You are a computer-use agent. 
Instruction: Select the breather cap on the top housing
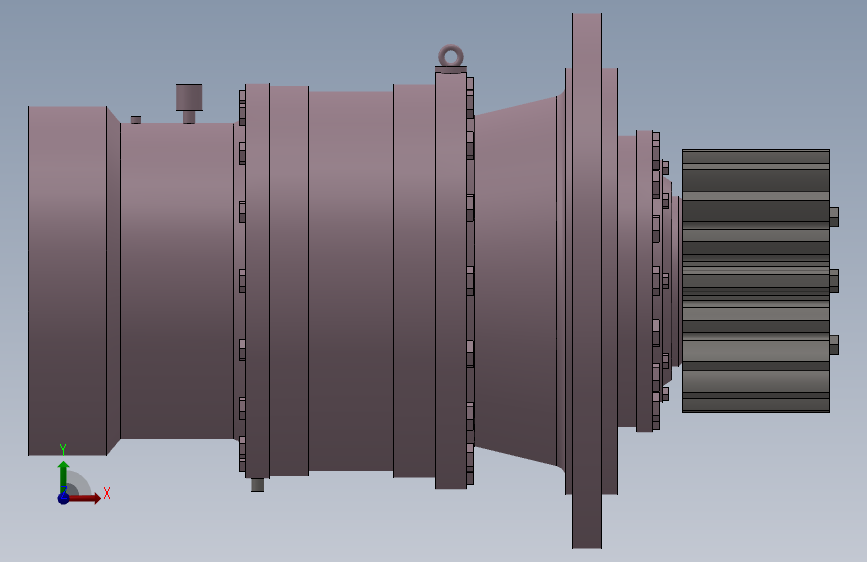click(189, 98)
